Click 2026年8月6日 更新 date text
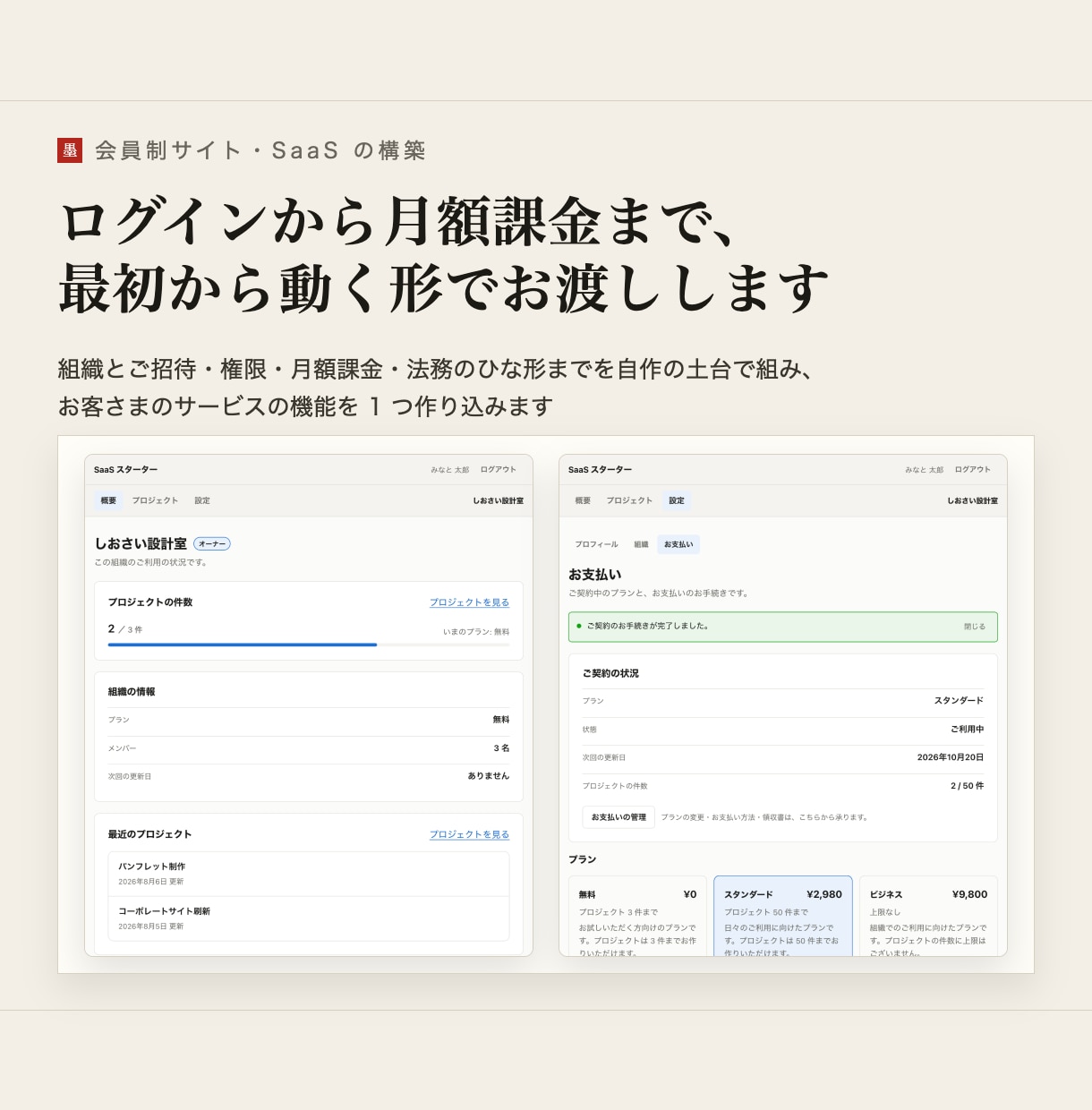Screen dimensions: 1092x1110 pos(150,882)
